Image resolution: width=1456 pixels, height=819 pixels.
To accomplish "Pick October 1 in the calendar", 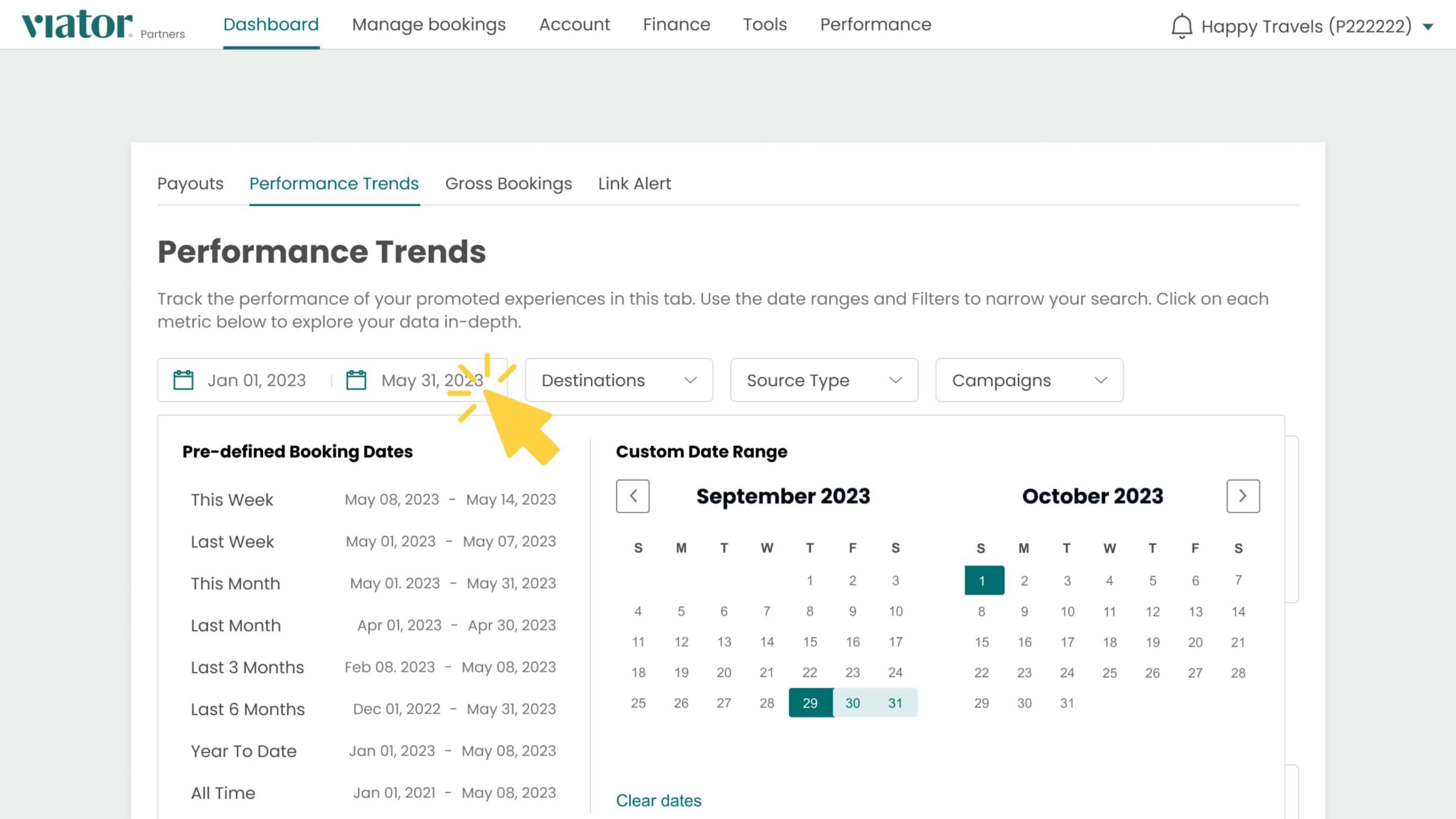I will 984,580.
